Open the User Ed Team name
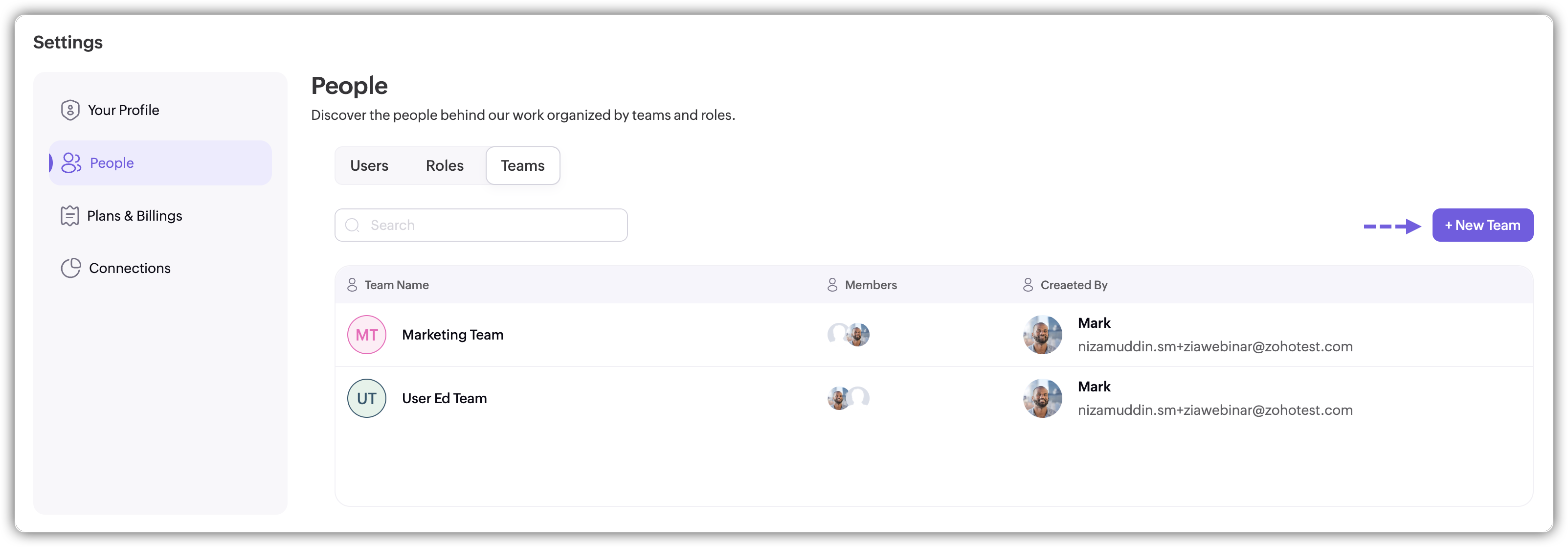The height and width of the screenshot is (547, 1568). pos(445,398)
